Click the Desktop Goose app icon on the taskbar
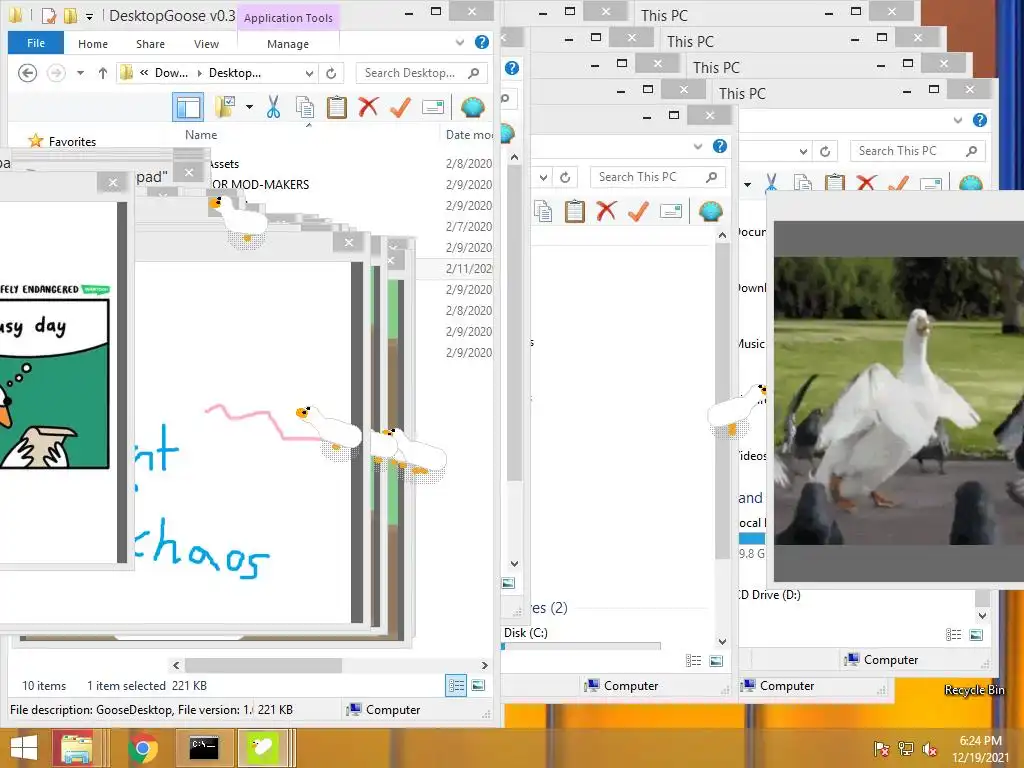 [x=263, y=748]
